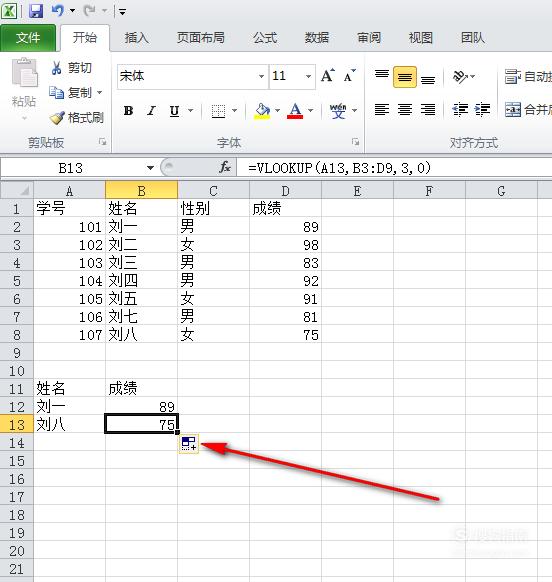Click the Copy button

tap(71, 92)
